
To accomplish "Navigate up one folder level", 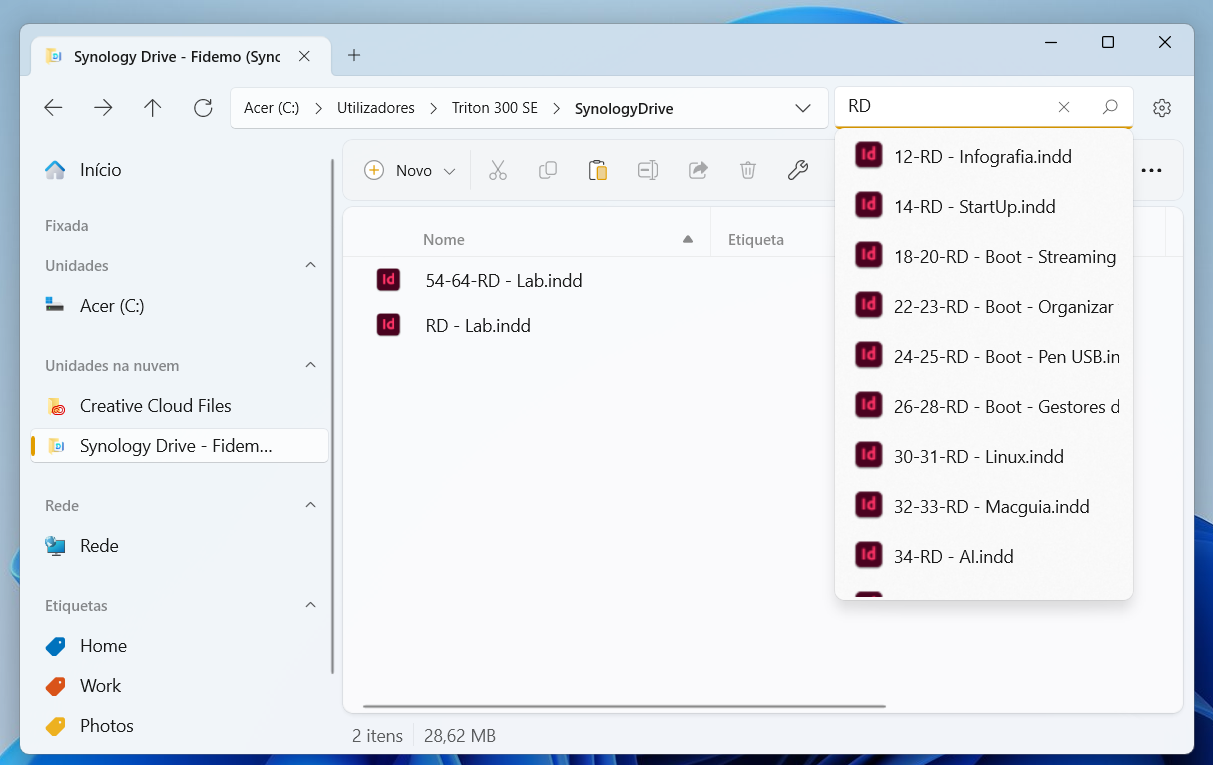I will tap(152, 108).
